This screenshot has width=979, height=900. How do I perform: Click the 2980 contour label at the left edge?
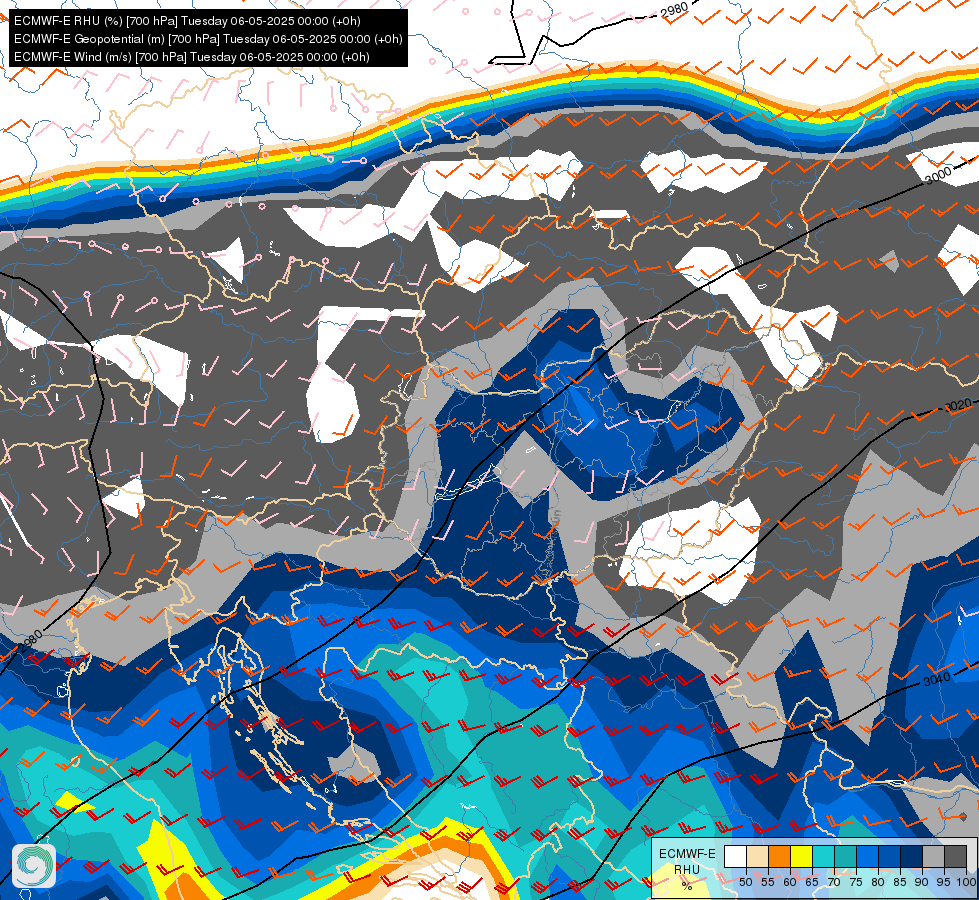click(x=31, y=641)
